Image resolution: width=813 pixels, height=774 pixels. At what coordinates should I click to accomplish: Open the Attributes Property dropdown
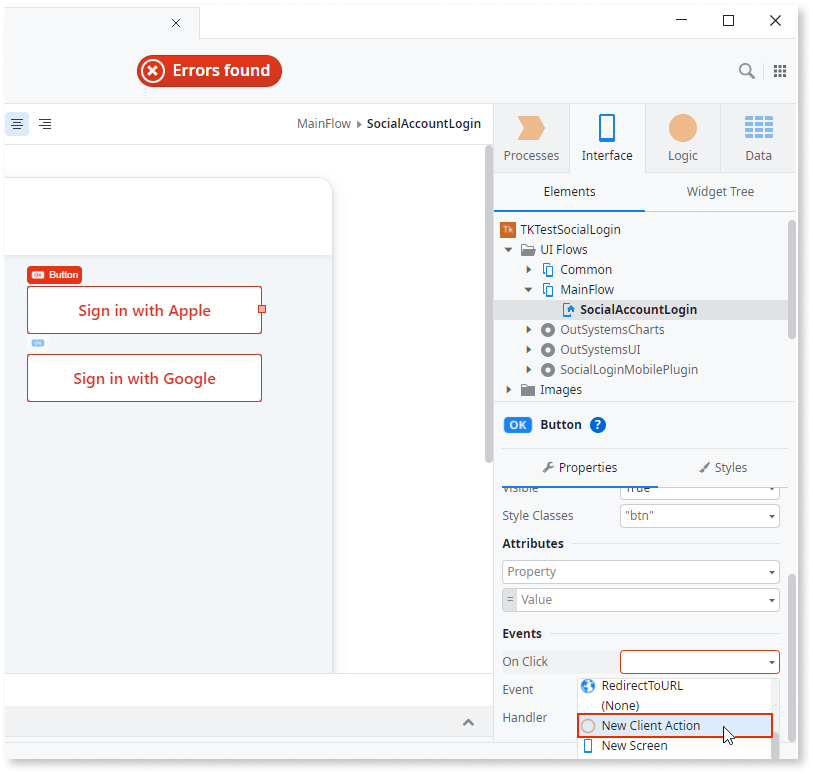coord(772,572)
